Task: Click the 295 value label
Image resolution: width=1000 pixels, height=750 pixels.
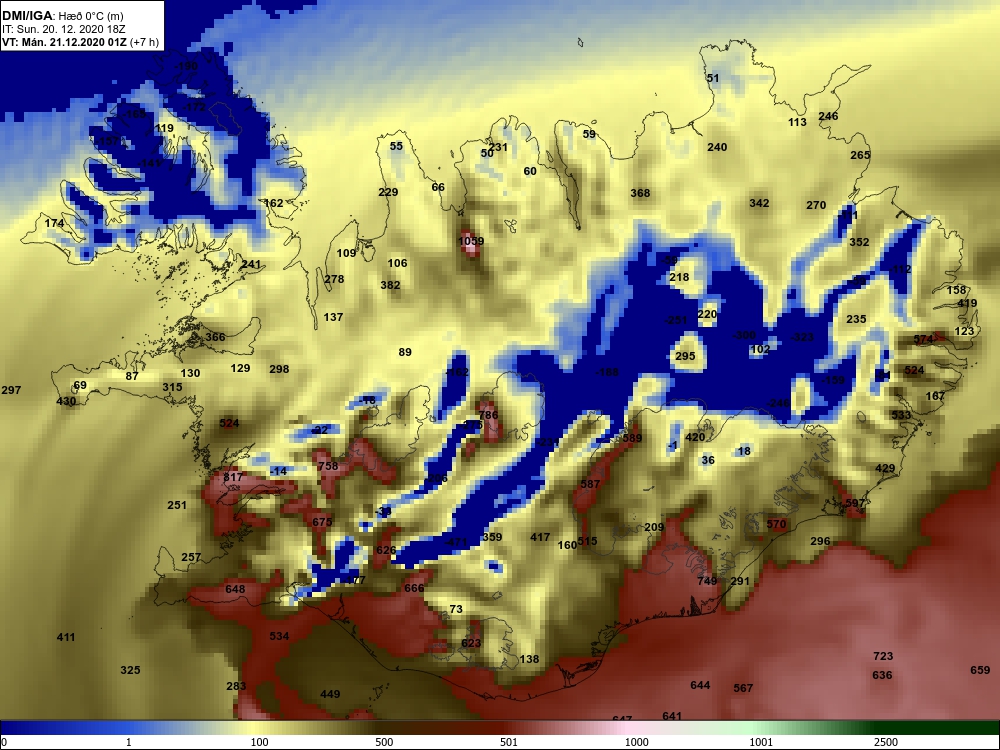Action: point(685,356)
